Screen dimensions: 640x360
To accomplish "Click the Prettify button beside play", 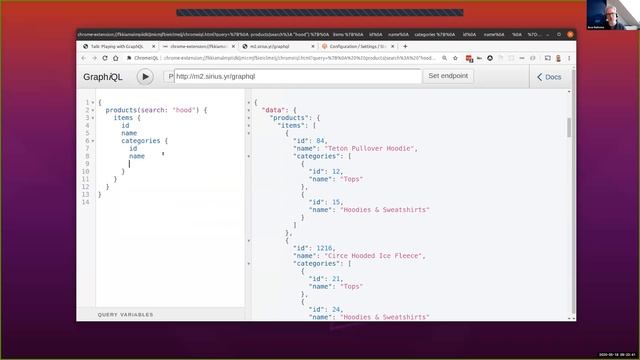I will click(169, 76).
